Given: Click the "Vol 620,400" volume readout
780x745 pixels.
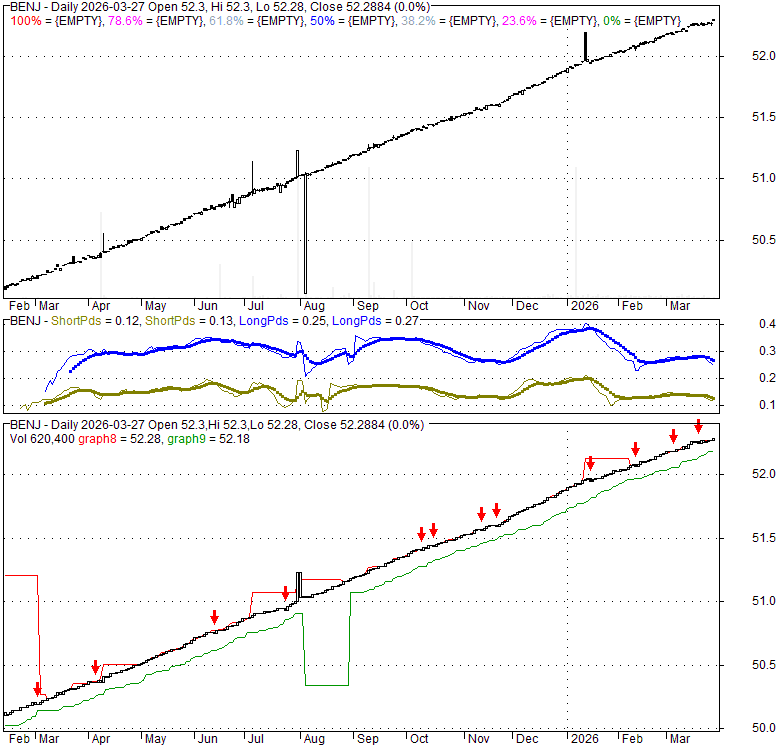Looking at the screenshot, I should tap(42, 439).
